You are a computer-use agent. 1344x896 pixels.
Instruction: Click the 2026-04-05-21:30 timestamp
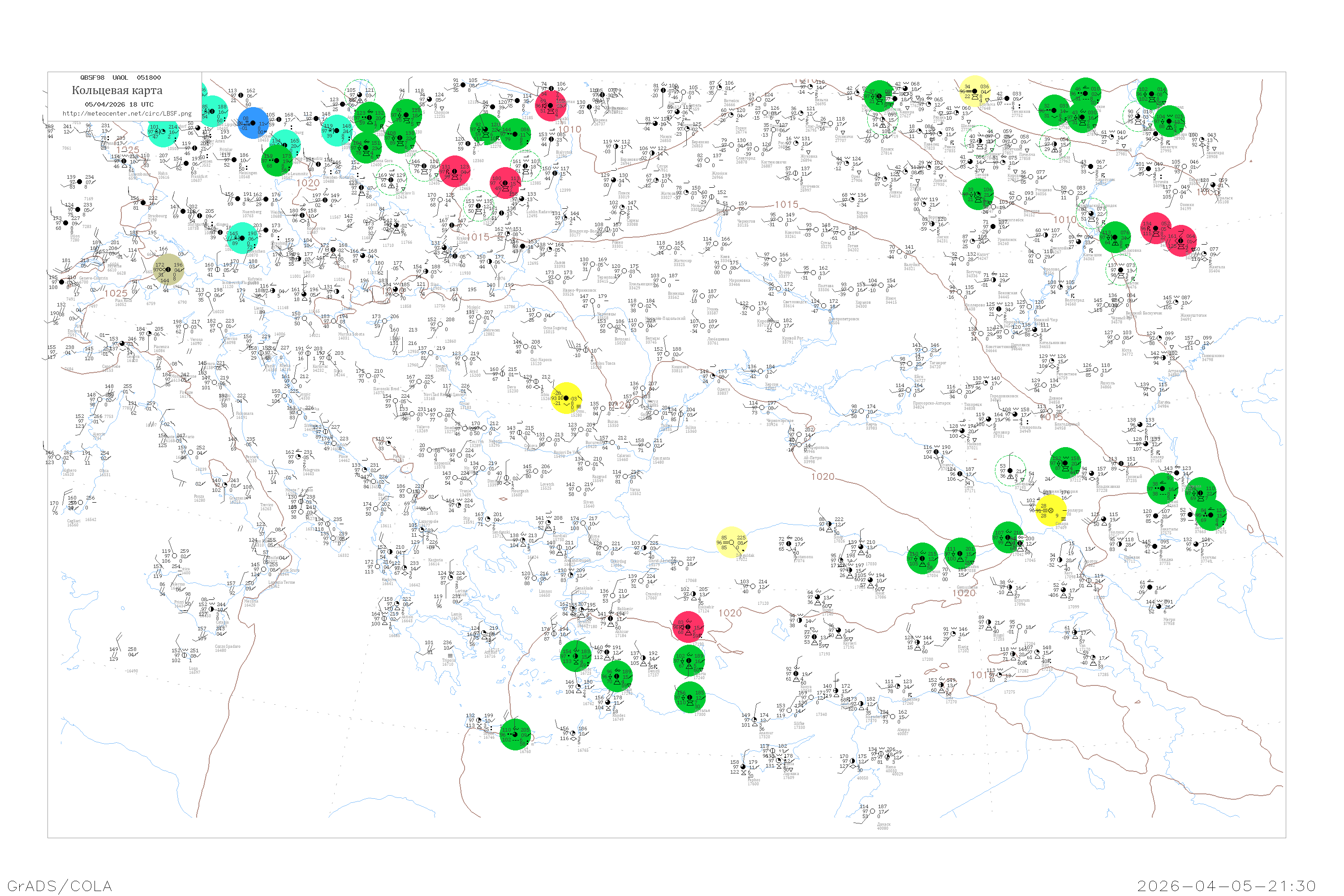pyautogui.click(x=1226, y=885)
